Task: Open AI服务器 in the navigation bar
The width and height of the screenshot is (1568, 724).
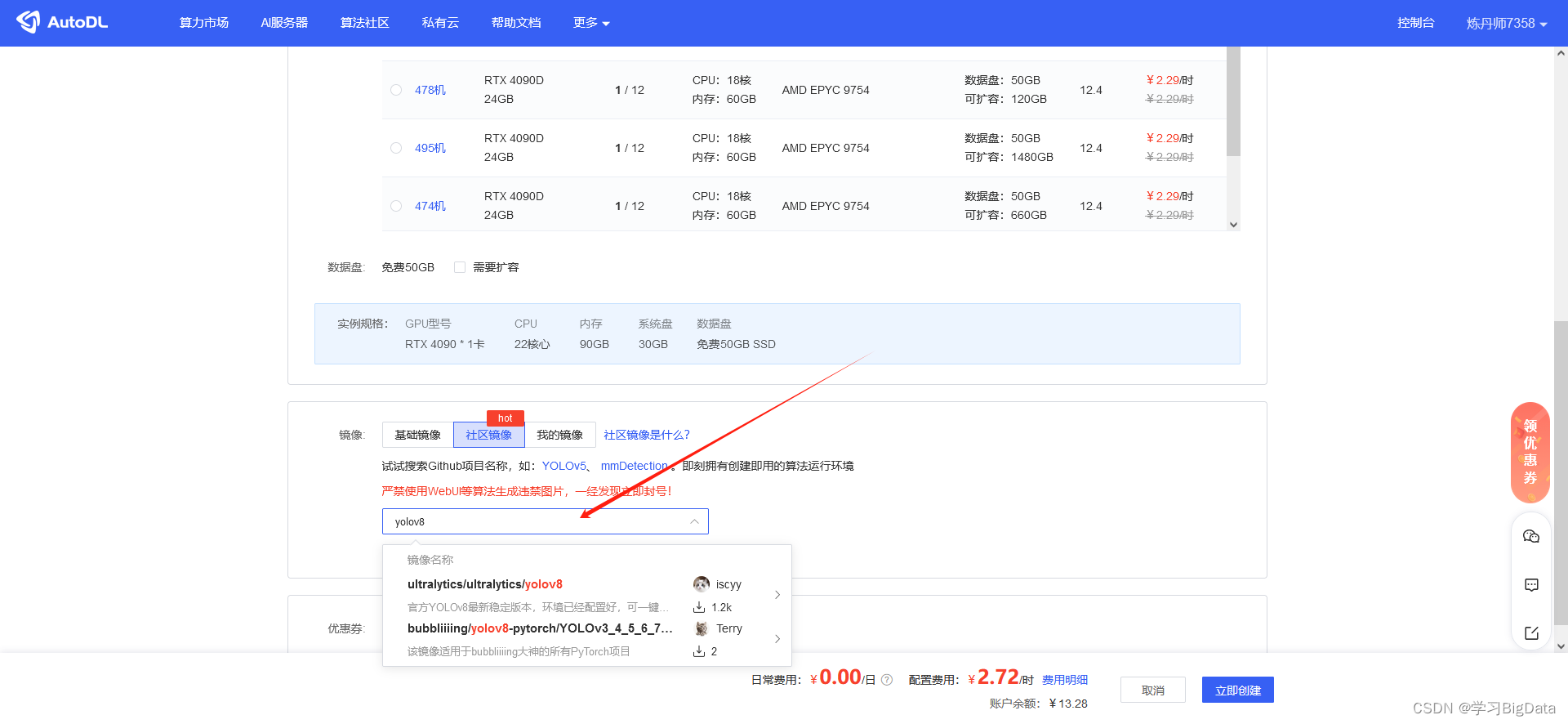Action: point(284,23)
